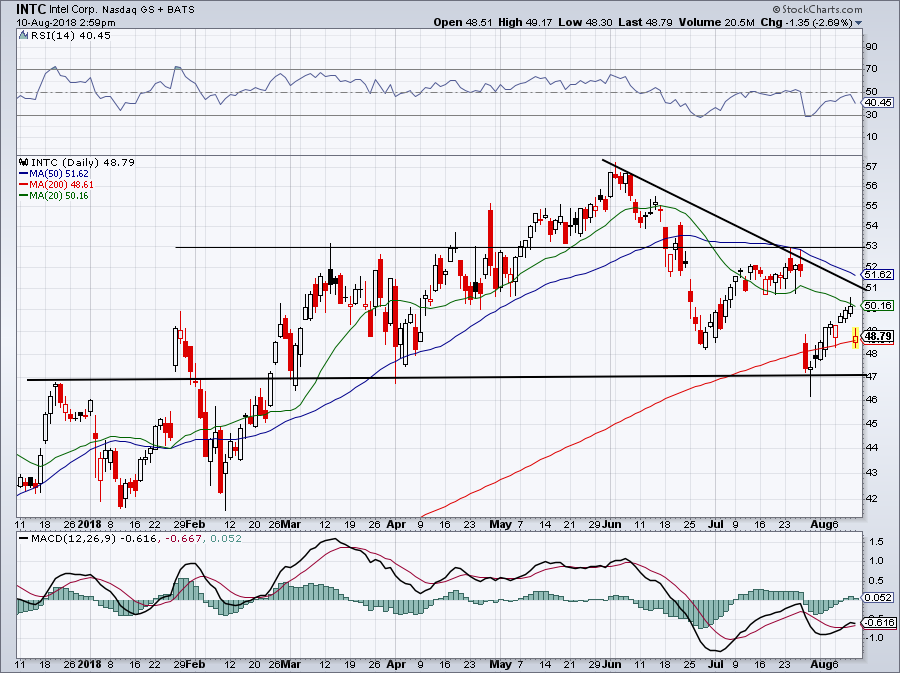Click the blue MA(50) legend line marker
Image resolution: width=900 pixels, height=673 pixels.
click(x=24, y=173)
